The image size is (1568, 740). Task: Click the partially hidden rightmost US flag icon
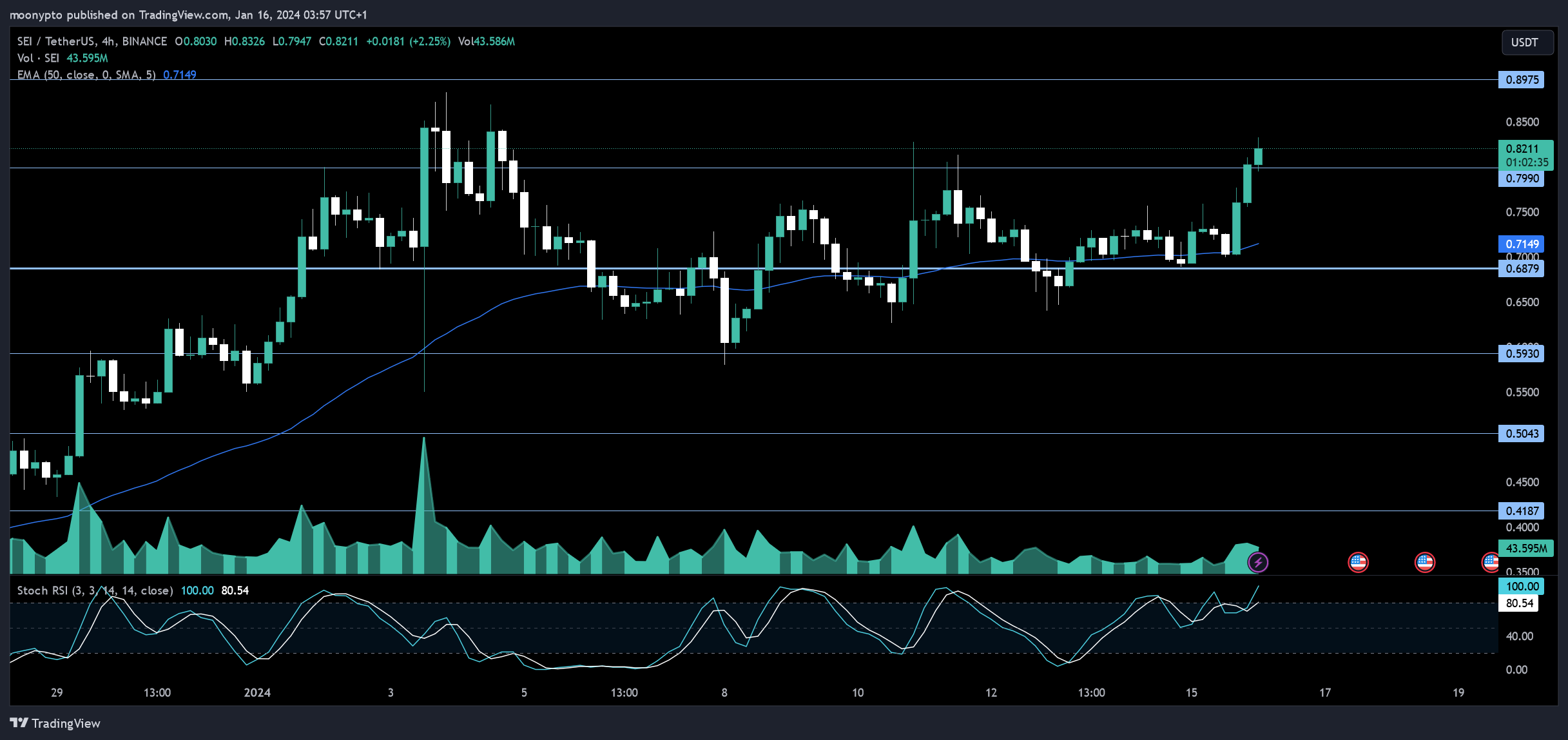[x=1490, y=562]
